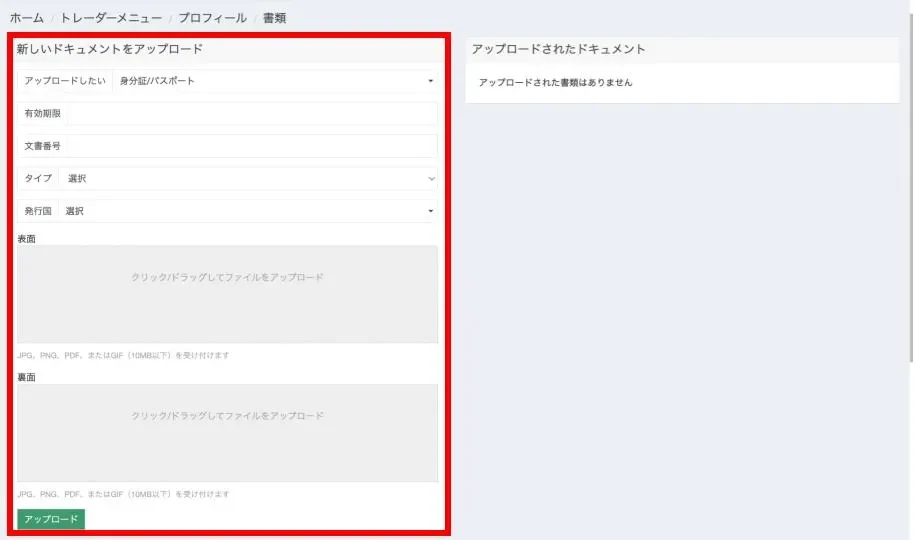Image resolution: width=915 pixels, height=540 pixels.
Task: Focus the 文書番号 input field
Action: pyautogui.click(x=252, y=147)
